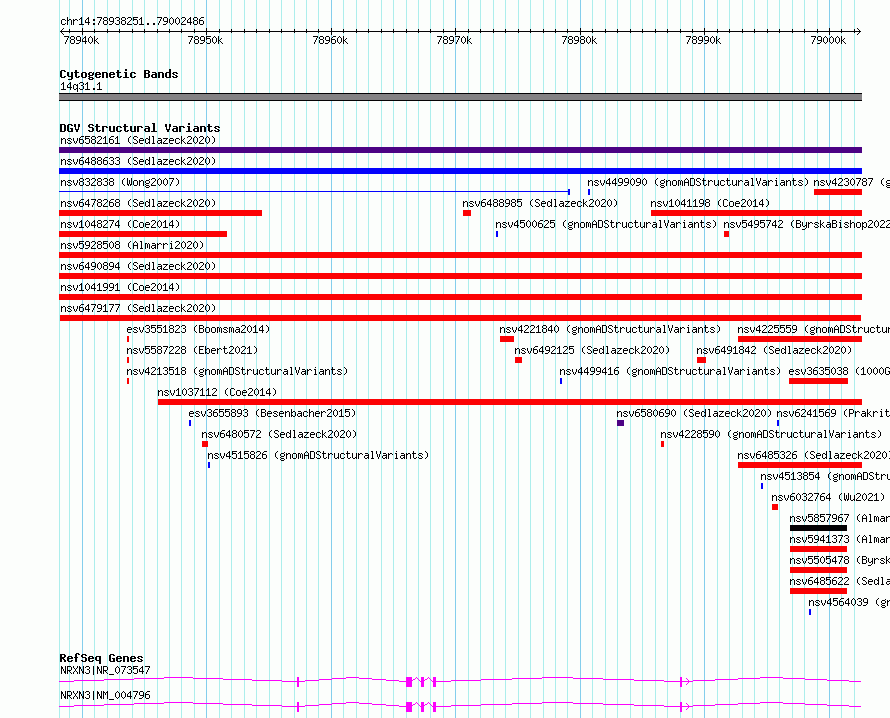Click nsv6580690 (Sedlazeck2020) label

tap(694, 413)
